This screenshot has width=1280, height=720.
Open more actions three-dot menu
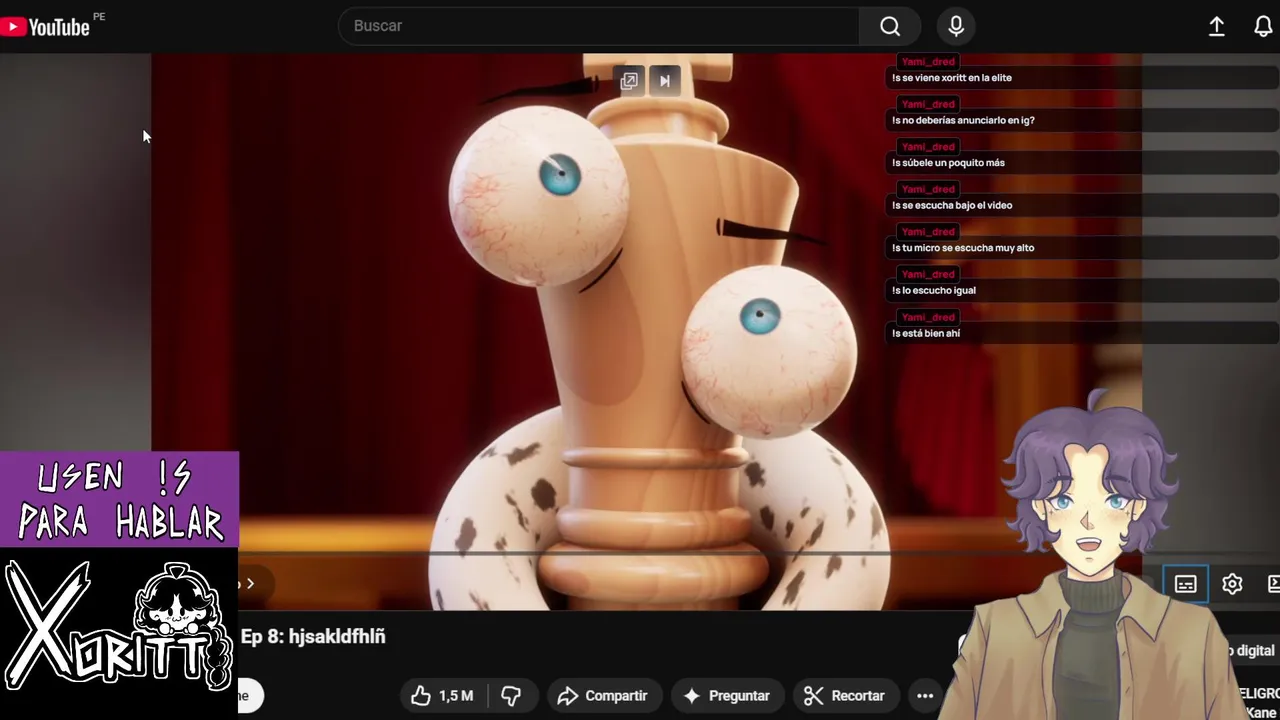click(x=924, y=696)
